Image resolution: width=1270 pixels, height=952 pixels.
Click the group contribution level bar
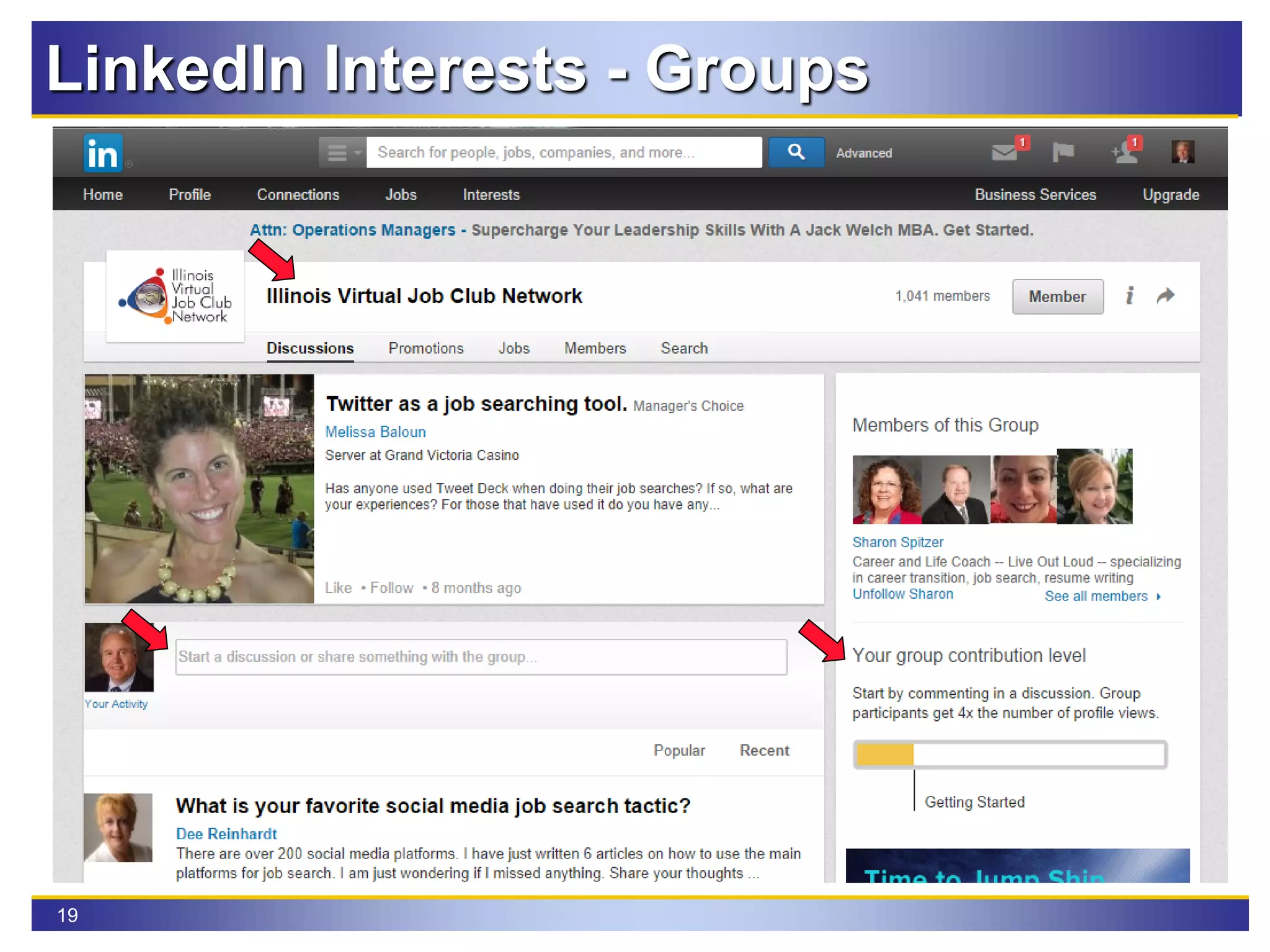click(x=1010, y=754)
